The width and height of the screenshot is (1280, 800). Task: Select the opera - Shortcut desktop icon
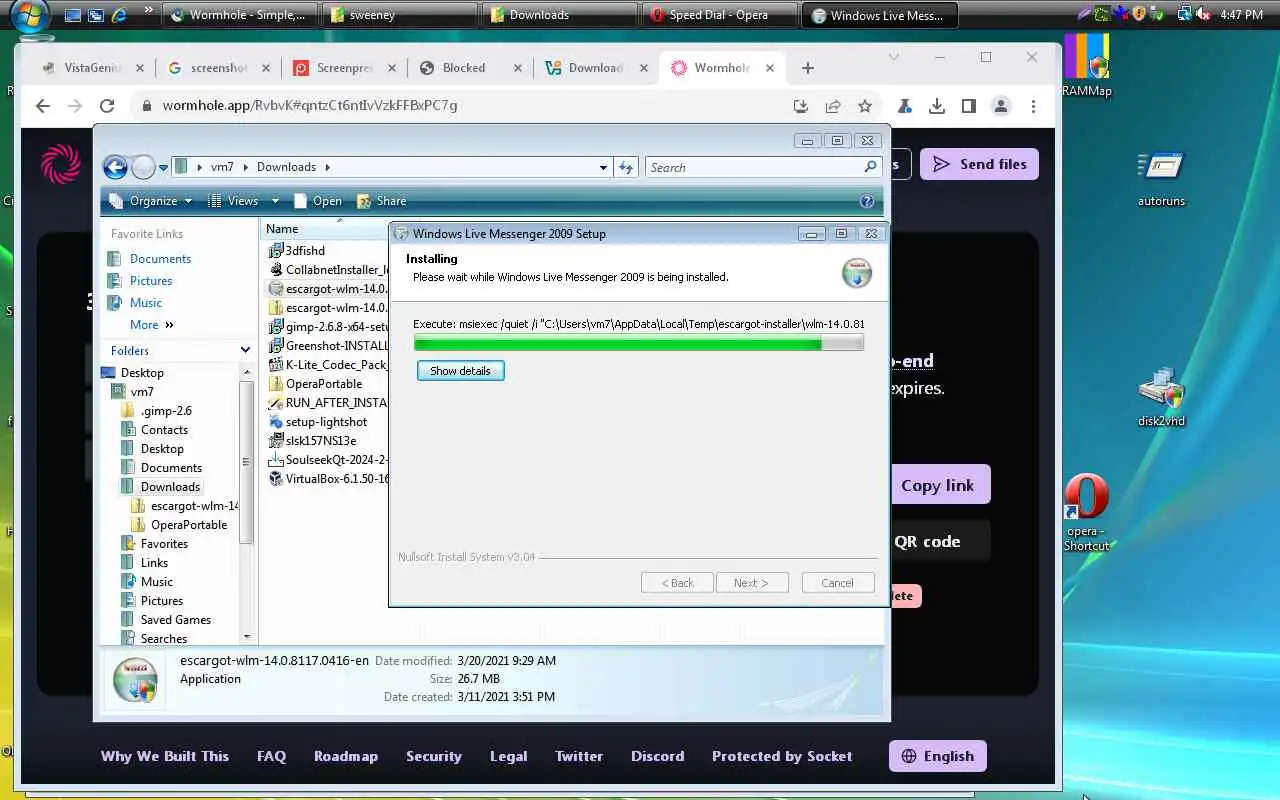[x=1086, y=513]
